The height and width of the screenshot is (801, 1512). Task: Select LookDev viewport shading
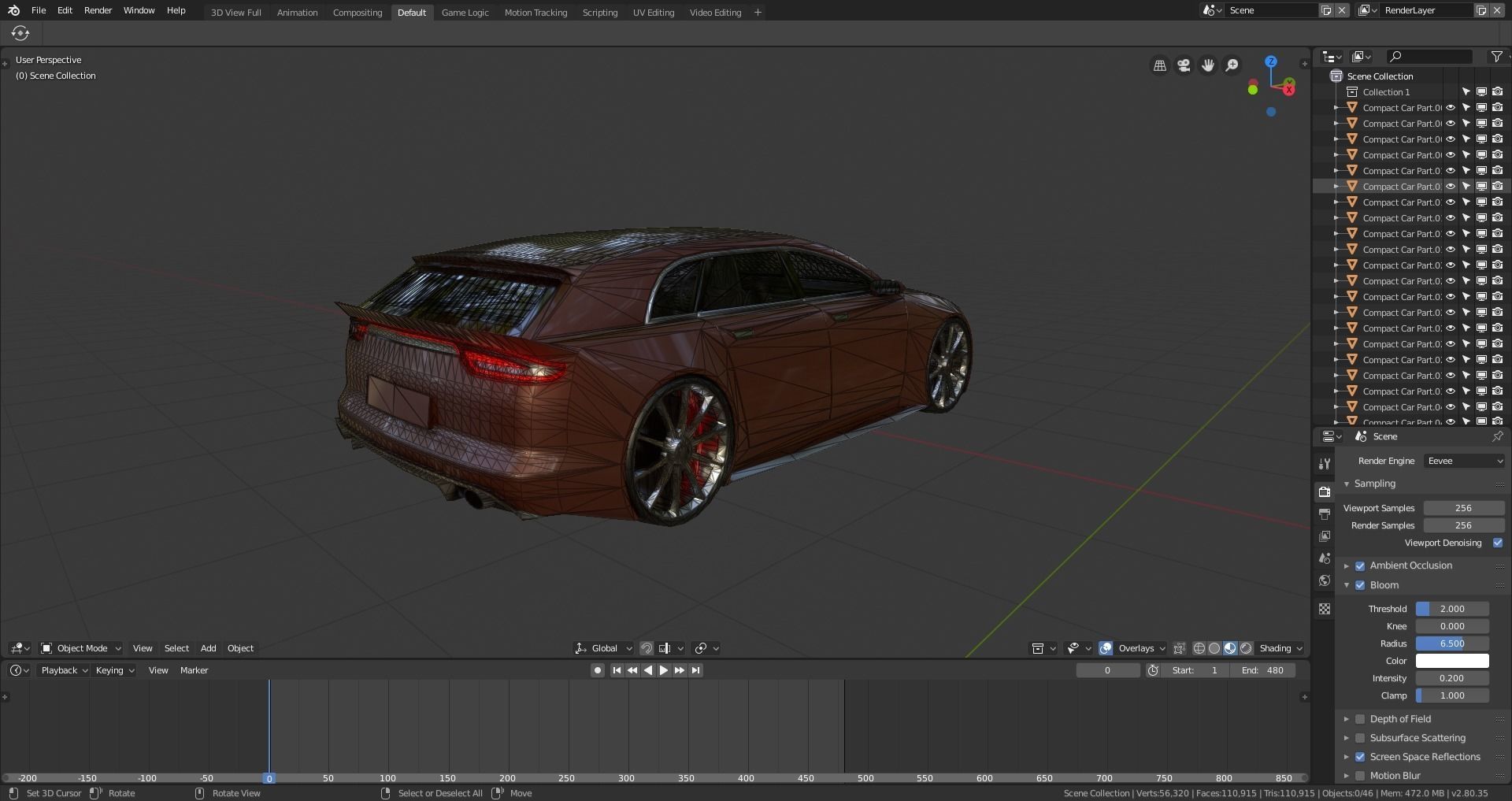coord(1230,648)
